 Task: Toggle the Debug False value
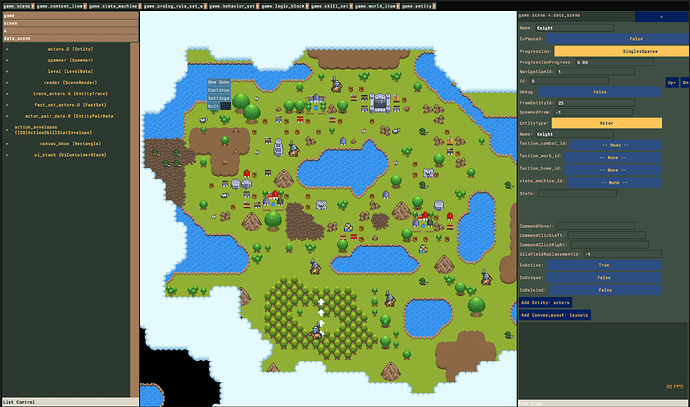[x=600, y=92]
